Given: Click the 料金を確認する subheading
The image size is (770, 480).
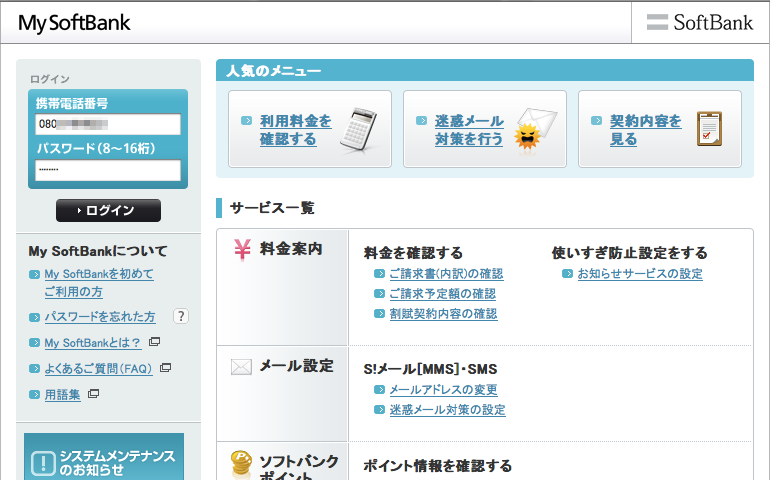Looking at the screenshot, I should point(413,253).
